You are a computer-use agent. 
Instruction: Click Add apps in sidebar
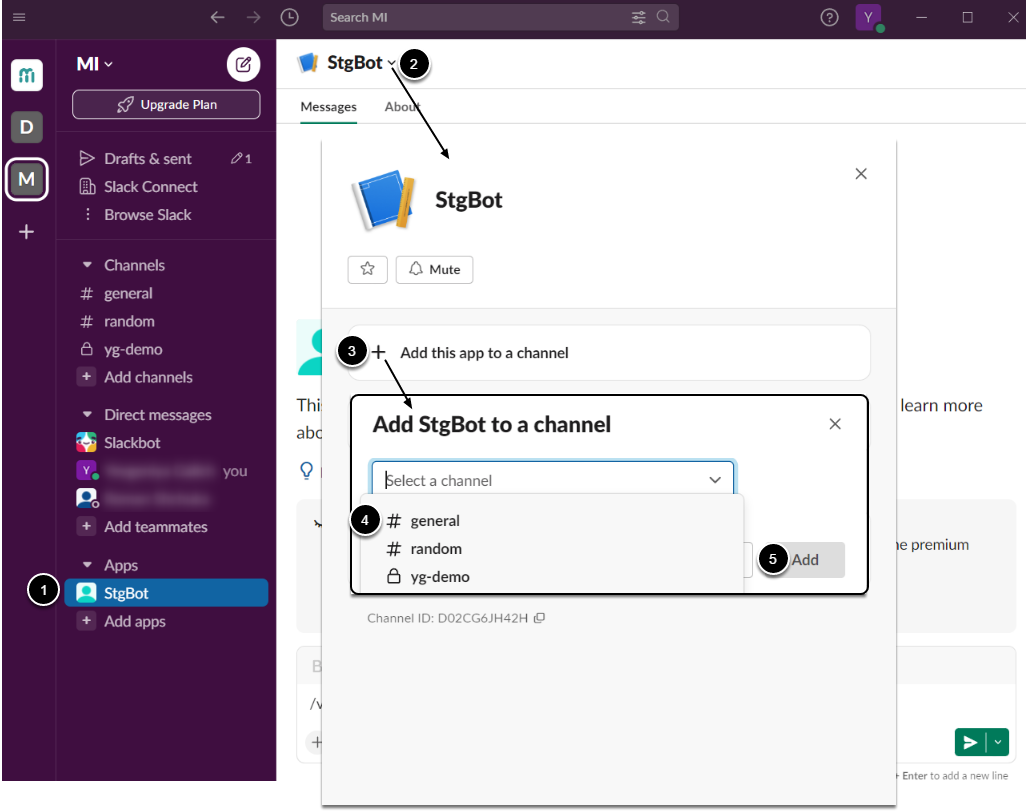point(166,621)
